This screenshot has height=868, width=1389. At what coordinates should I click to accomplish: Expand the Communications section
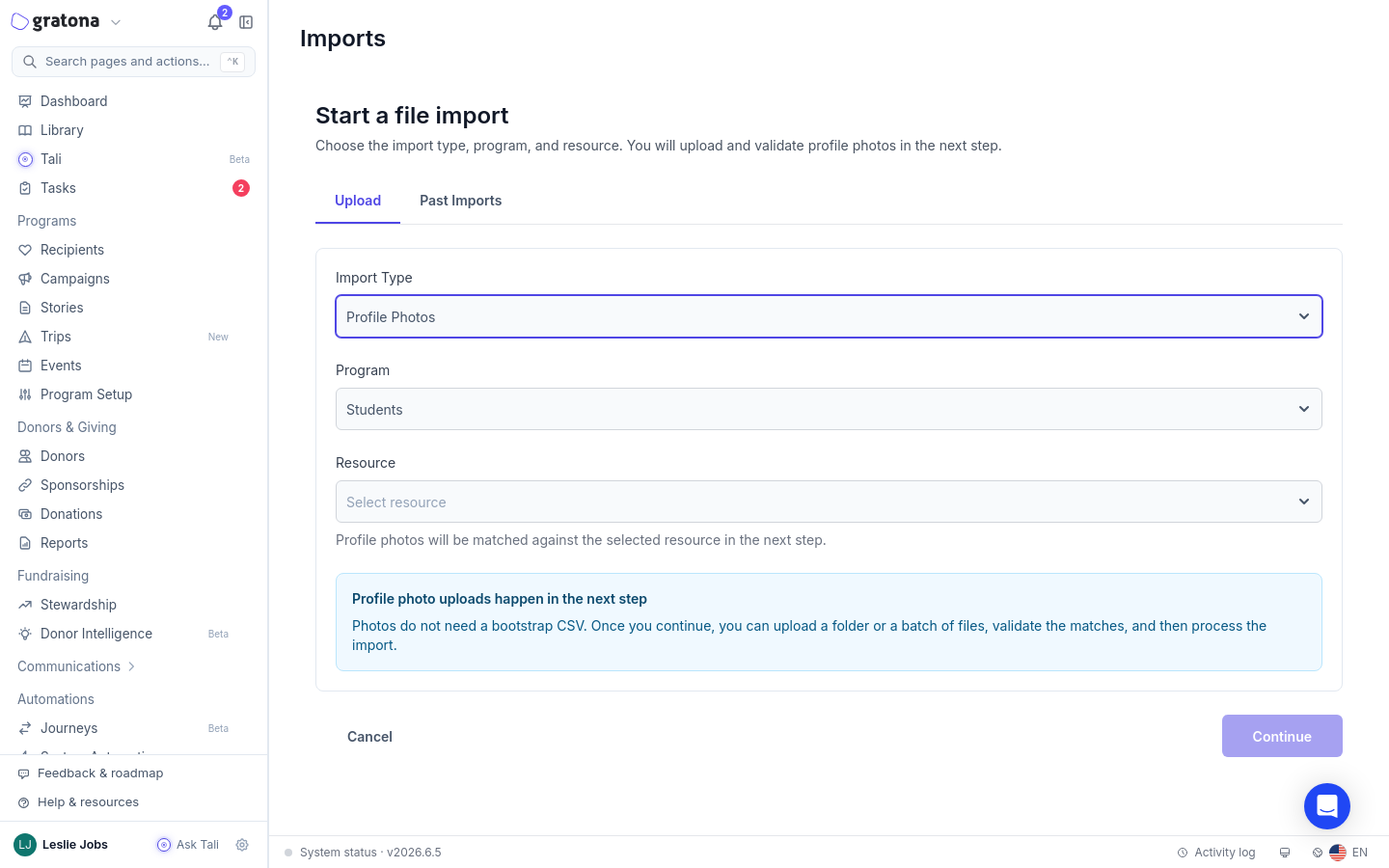coord(77,666)
